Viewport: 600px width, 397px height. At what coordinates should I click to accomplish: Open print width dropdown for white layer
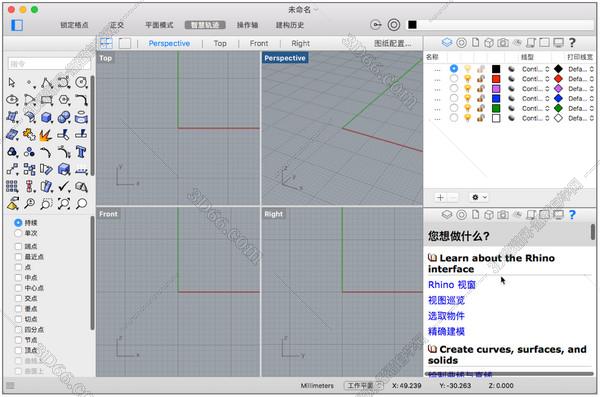581,118
